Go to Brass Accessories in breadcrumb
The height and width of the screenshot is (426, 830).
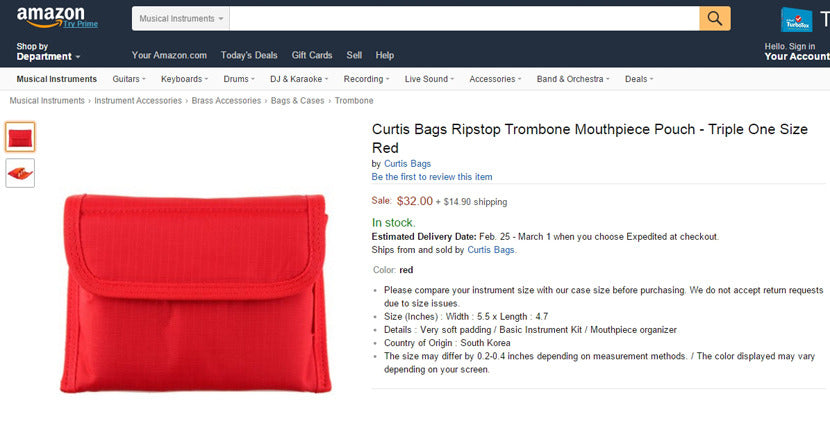point(225,101)
